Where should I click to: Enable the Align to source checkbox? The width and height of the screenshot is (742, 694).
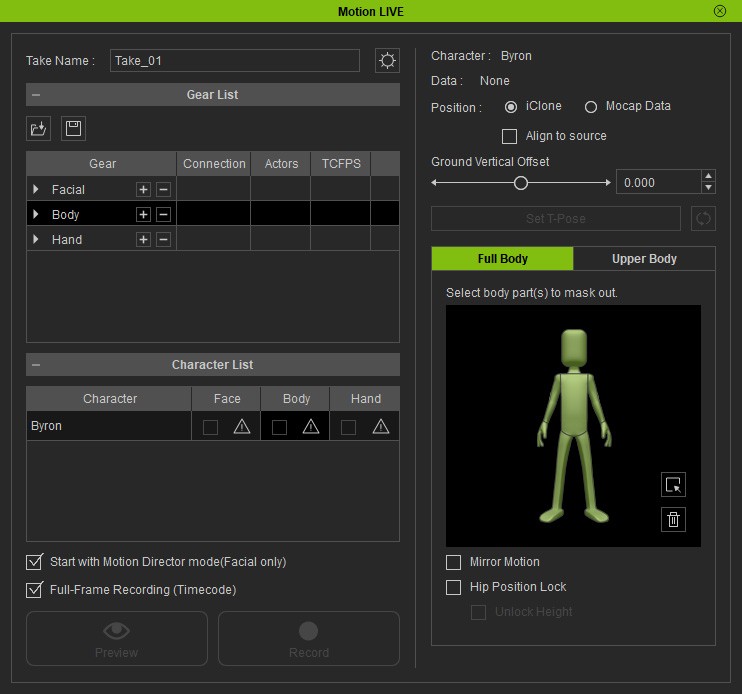[509, 136]
